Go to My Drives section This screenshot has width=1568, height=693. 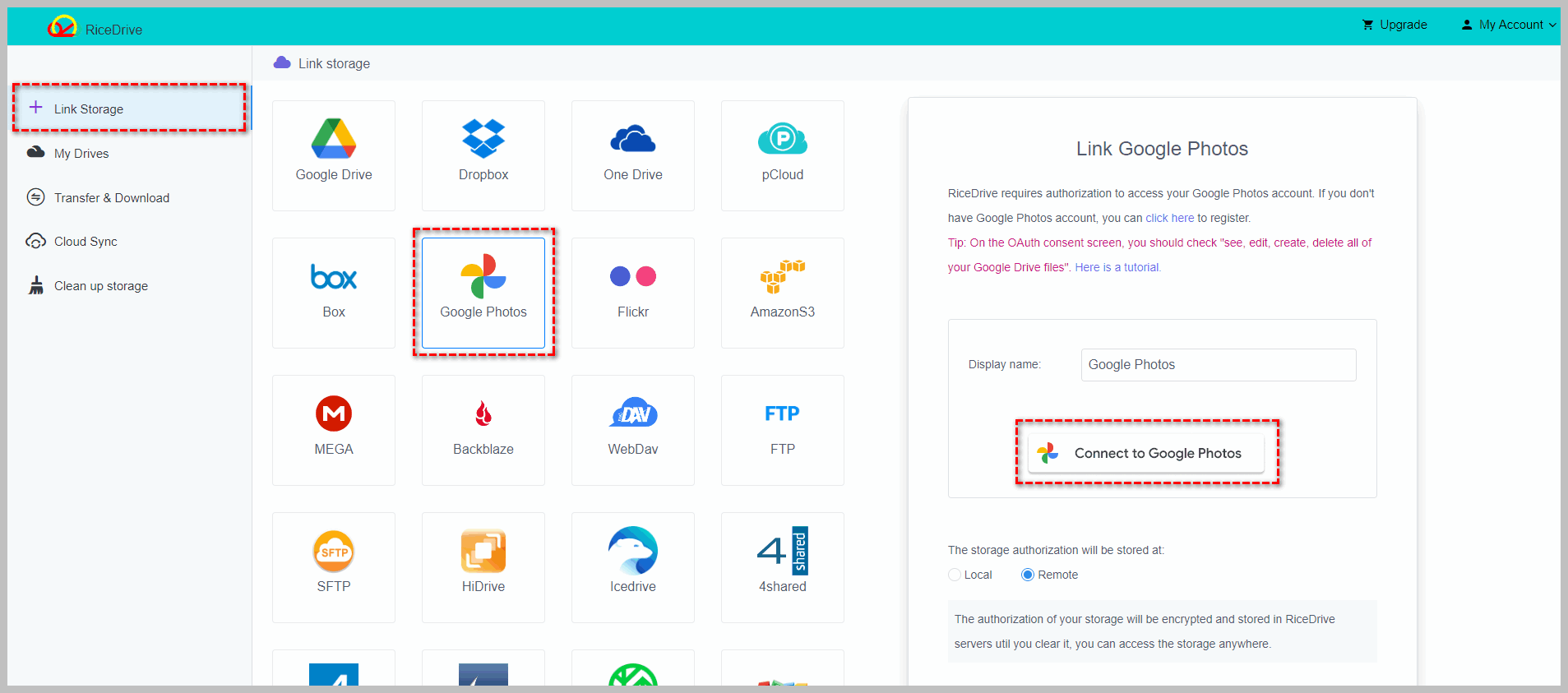(81, 153)
